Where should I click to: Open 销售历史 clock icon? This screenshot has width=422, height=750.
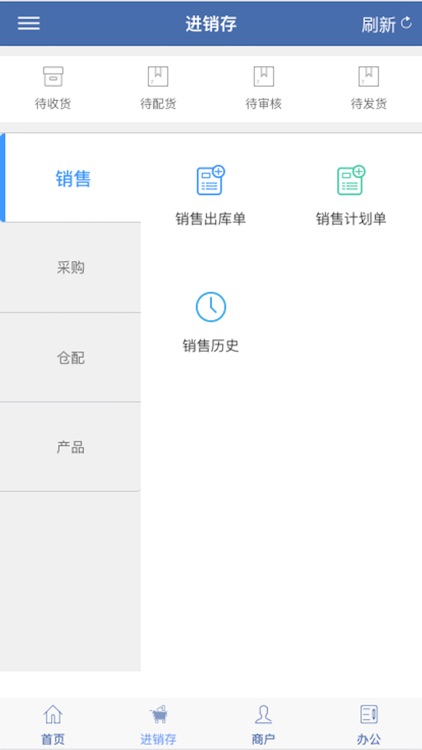pyautogui.click(x=211, y=307)
